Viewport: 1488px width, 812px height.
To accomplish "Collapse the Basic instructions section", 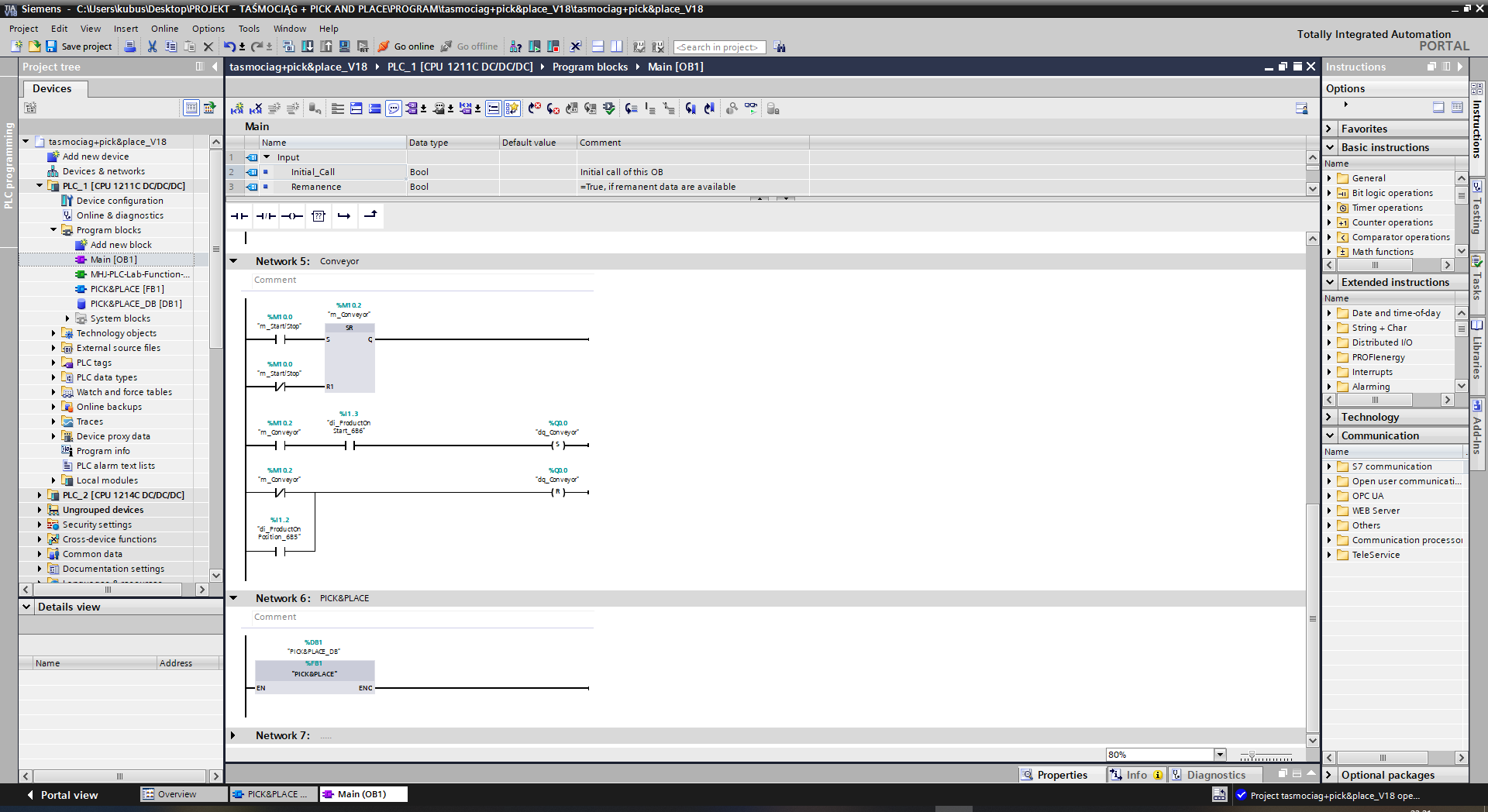I will [1330, 147].
